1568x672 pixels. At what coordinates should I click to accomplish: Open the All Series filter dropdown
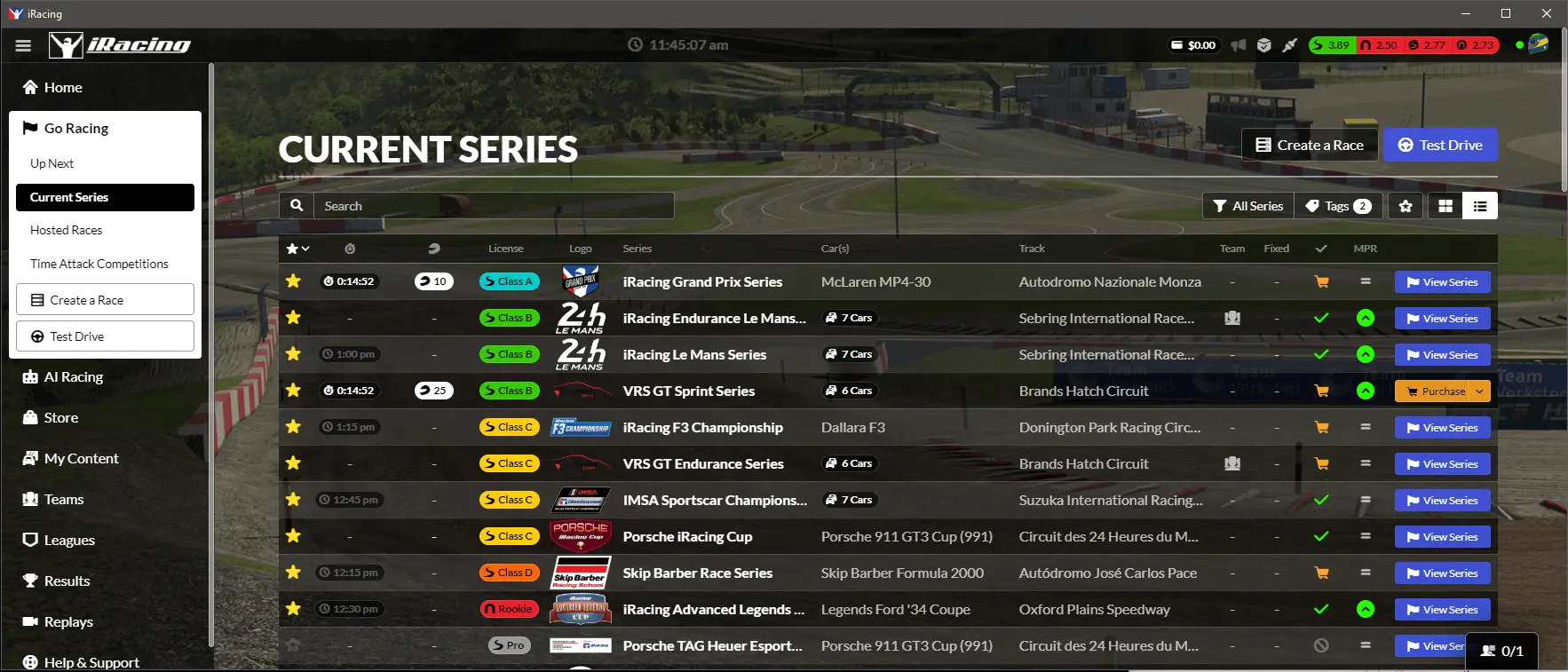pos(1248,206)
